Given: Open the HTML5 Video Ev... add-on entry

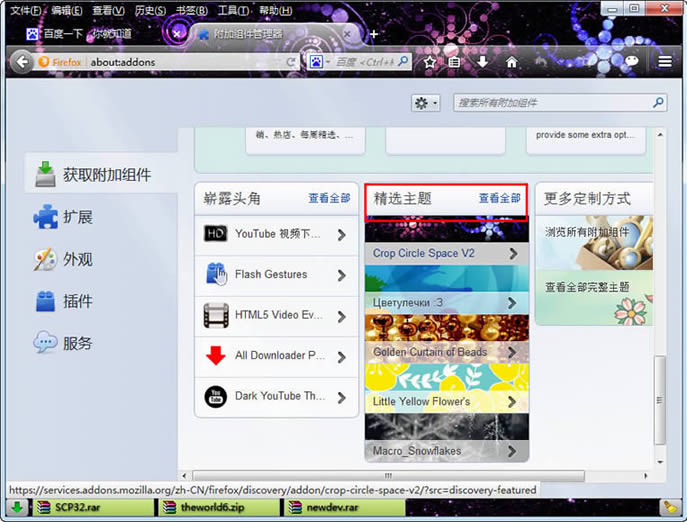Looking at the screenshot, I should pyautogui.click(x=276, y=316).
